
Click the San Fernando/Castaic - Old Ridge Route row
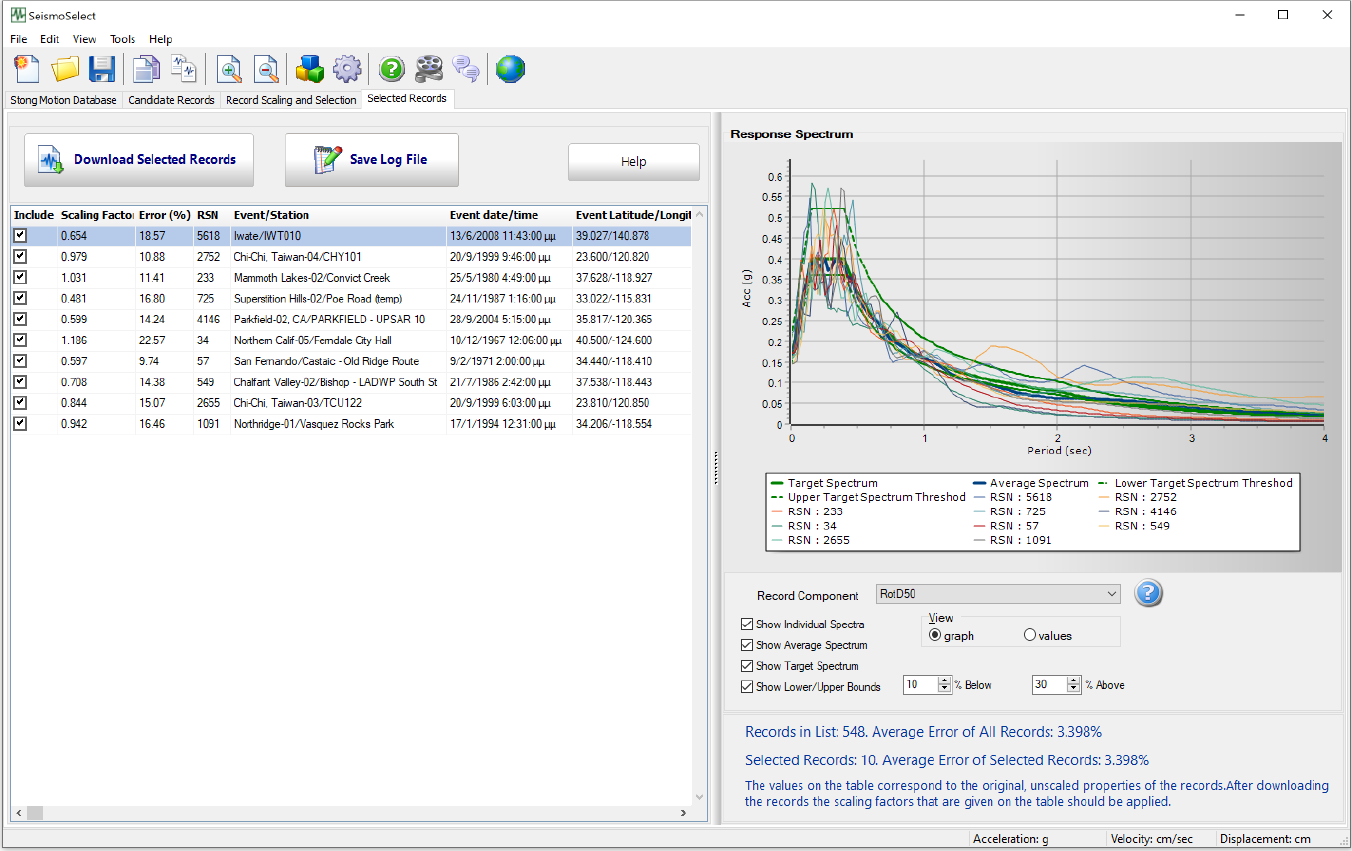(x=351, y=361)
